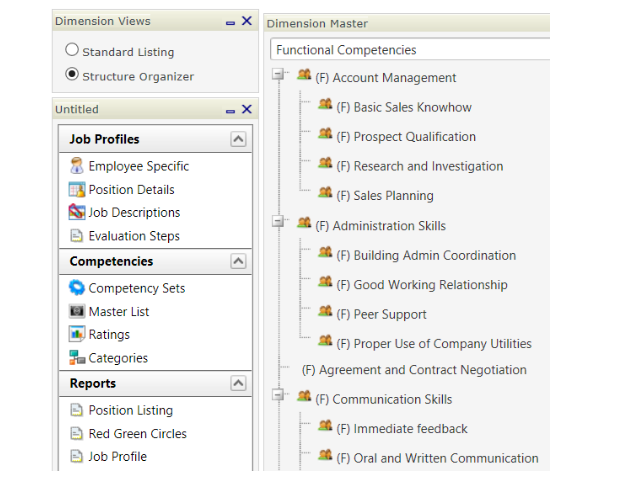Click the Employee Specific person icon

pos(77,166)
